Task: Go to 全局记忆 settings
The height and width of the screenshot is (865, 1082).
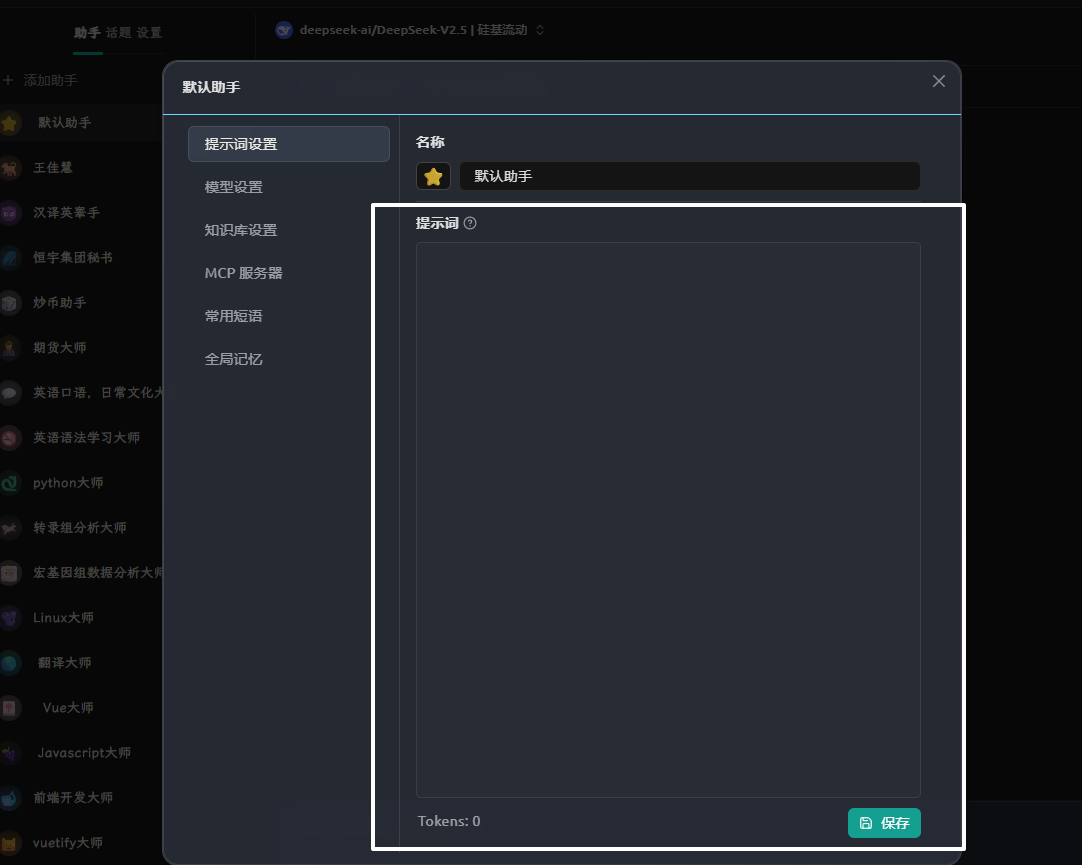Action: coord(234,359)
